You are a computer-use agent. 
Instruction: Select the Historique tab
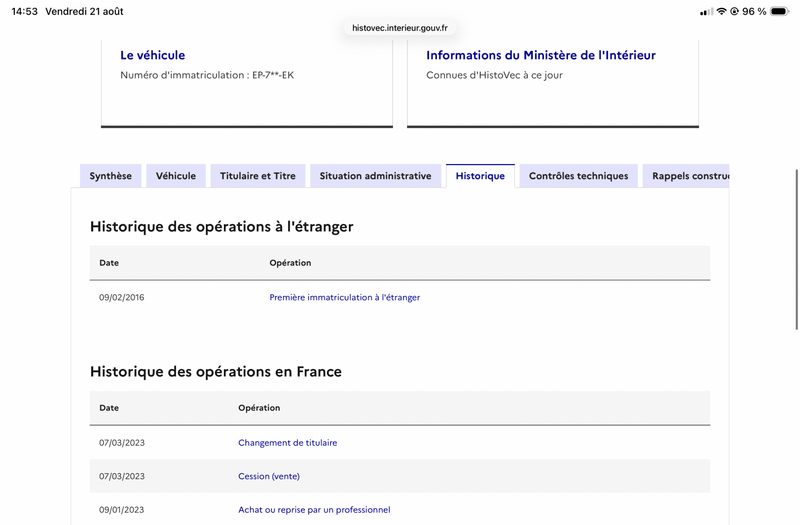480,176
